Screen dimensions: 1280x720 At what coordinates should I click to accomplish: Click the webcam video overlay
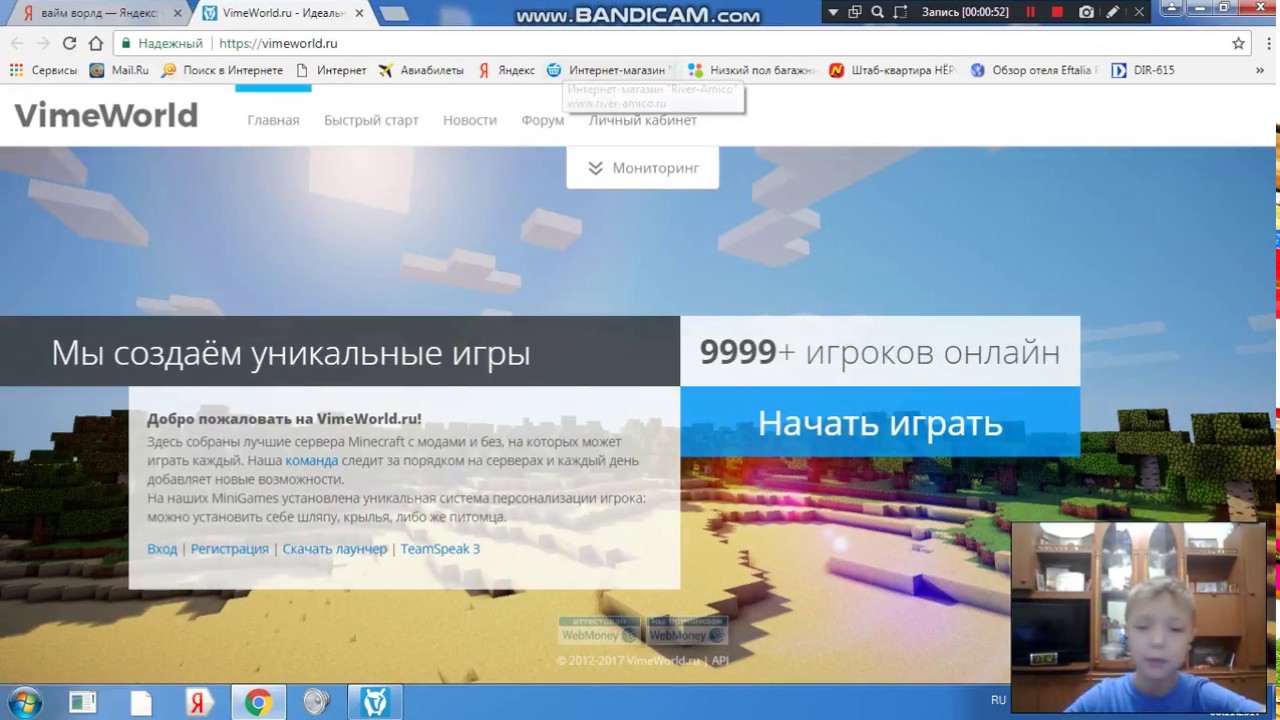point(1138,617)
